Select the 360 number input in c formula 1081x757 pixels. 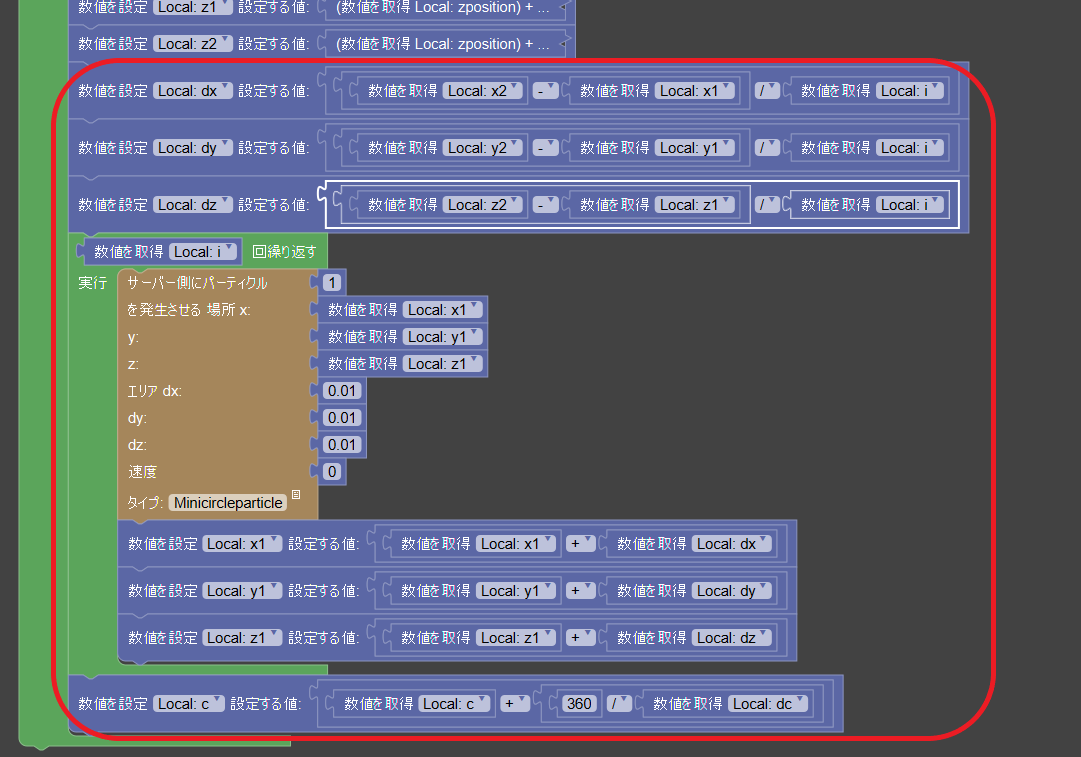578,703
